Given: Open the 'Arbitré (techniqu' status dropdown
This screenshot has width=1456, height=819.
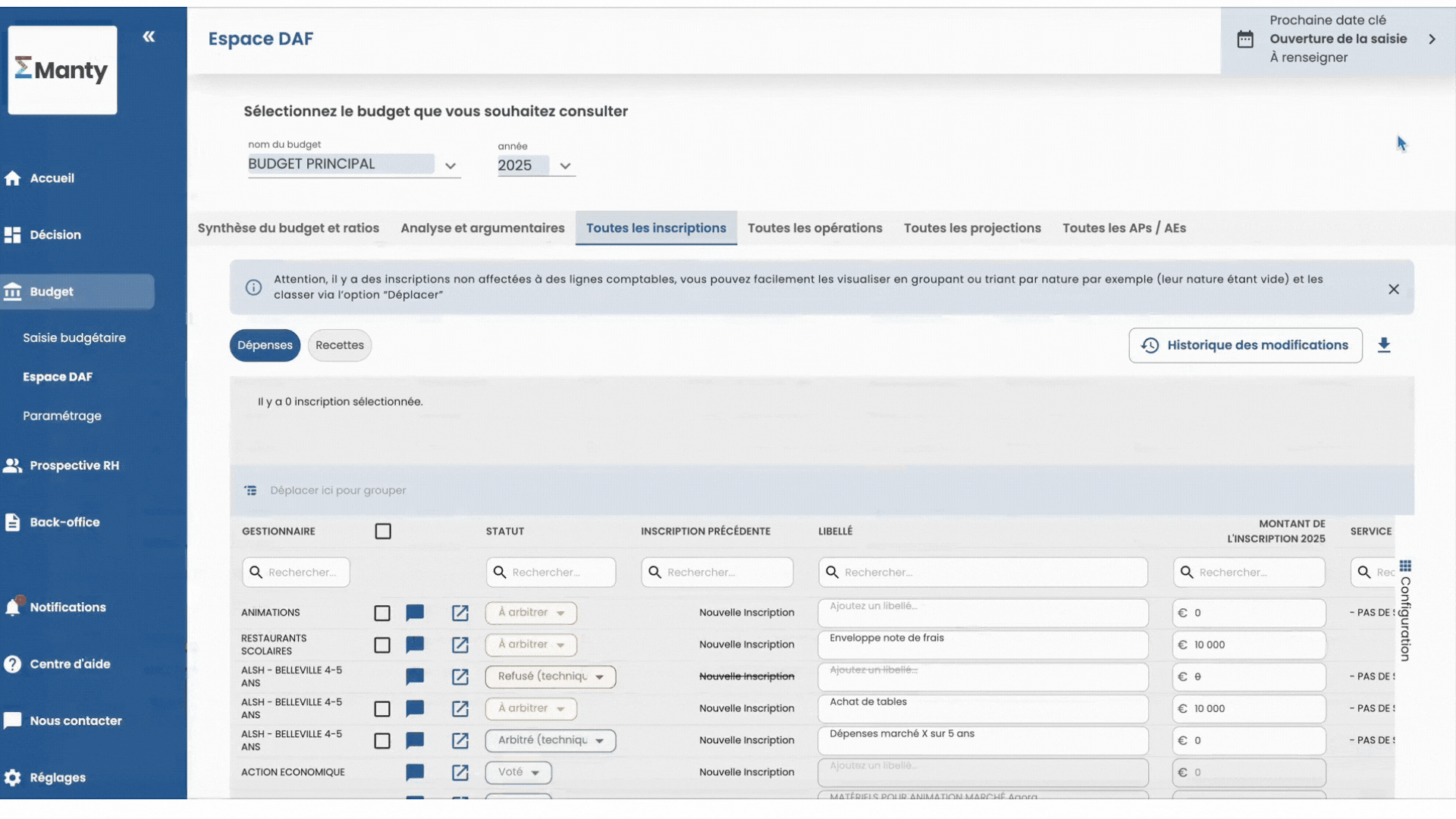Looking at the screenshot, I should (551, 740).
